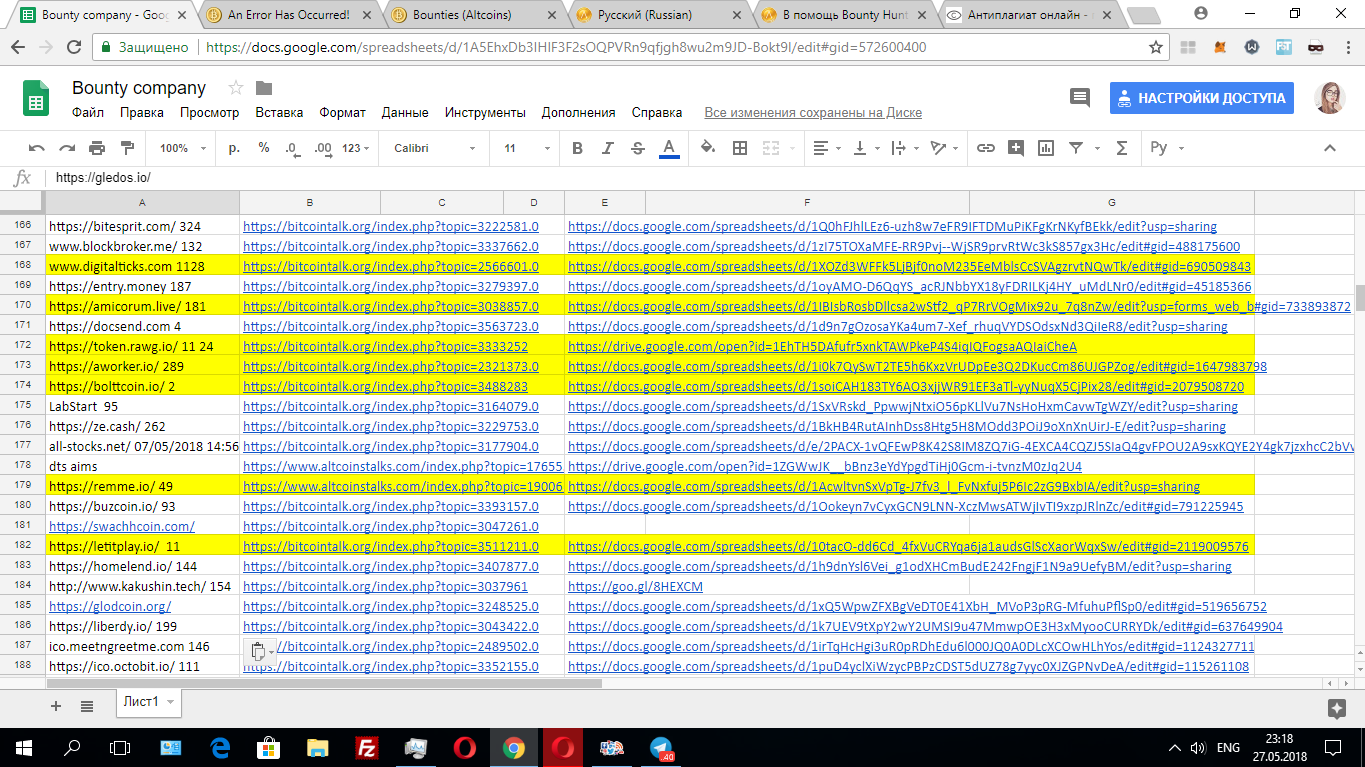Open the zoom 100% dropdown
This screenshot has width=1365, height=767.
tap(181, 148)
